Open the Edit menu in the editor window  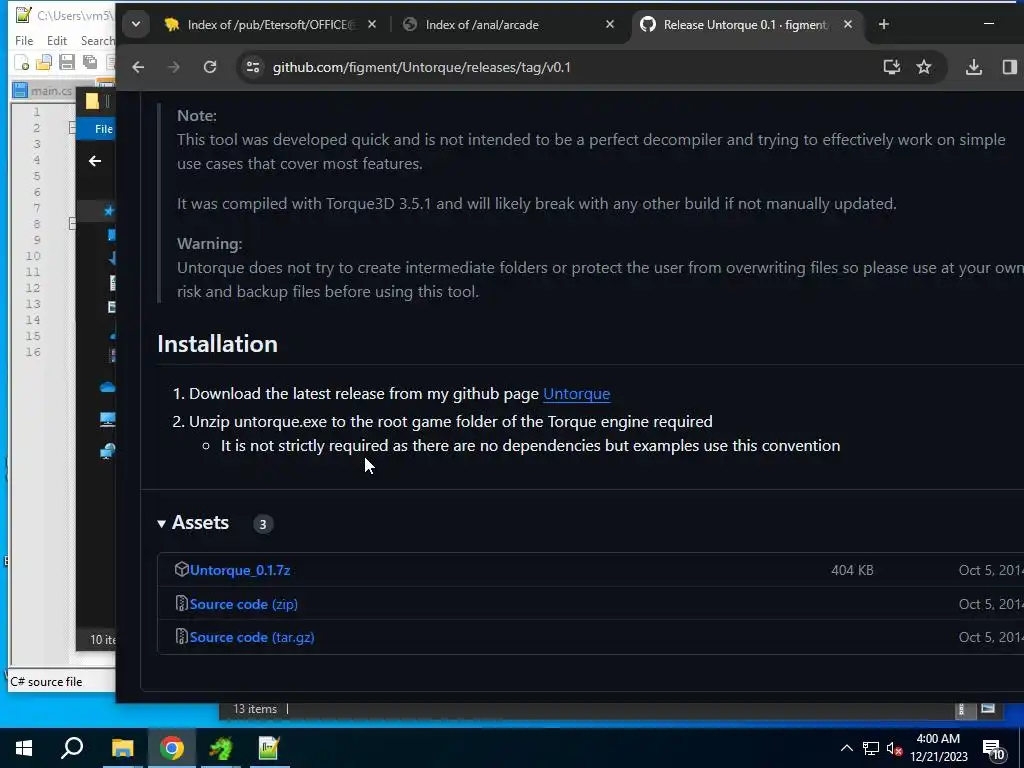click(x=57, y=40)
